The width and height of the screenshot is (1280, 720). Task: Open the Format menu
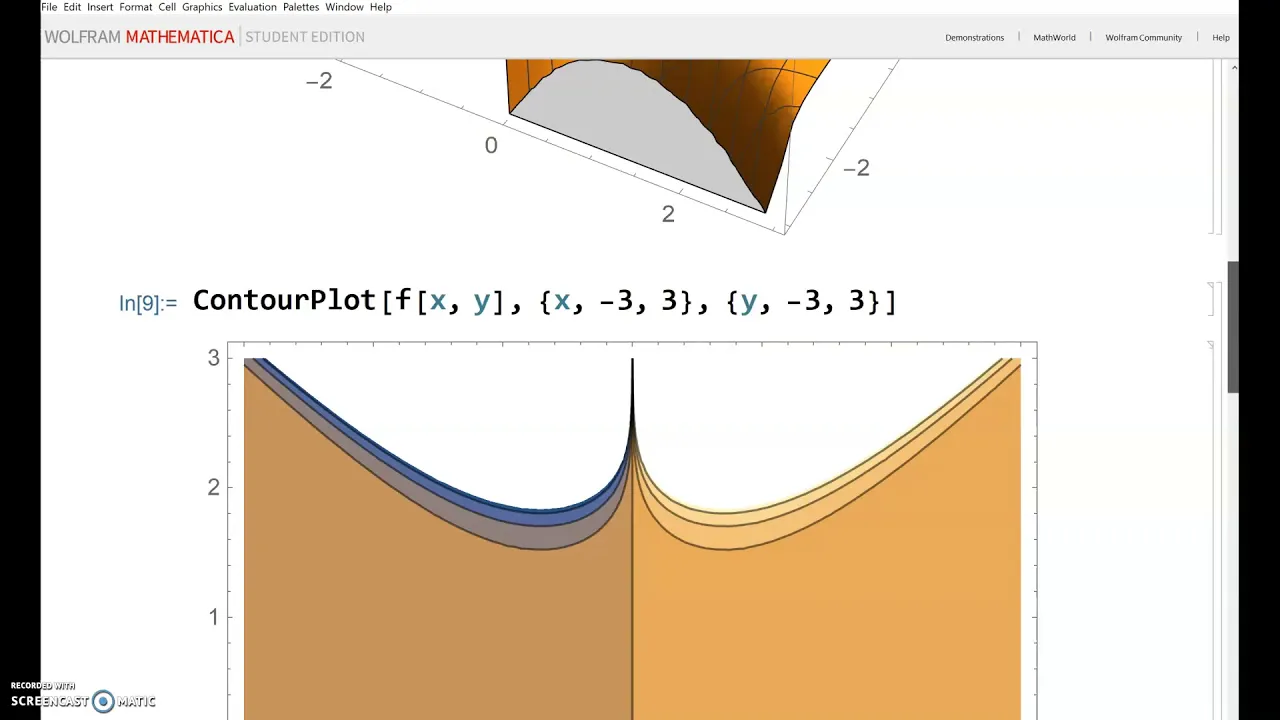pos(136,7)
